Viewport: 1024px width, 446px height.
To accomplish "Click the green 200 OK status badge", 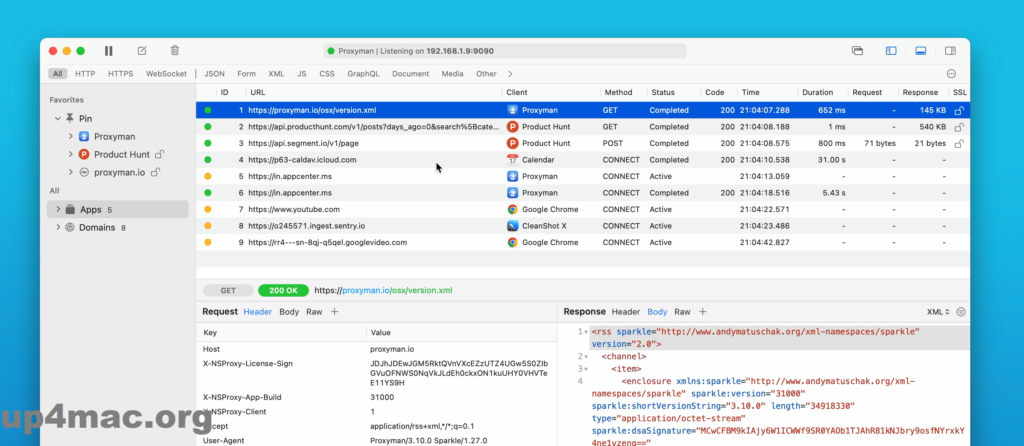I will (x=283, y=290).
